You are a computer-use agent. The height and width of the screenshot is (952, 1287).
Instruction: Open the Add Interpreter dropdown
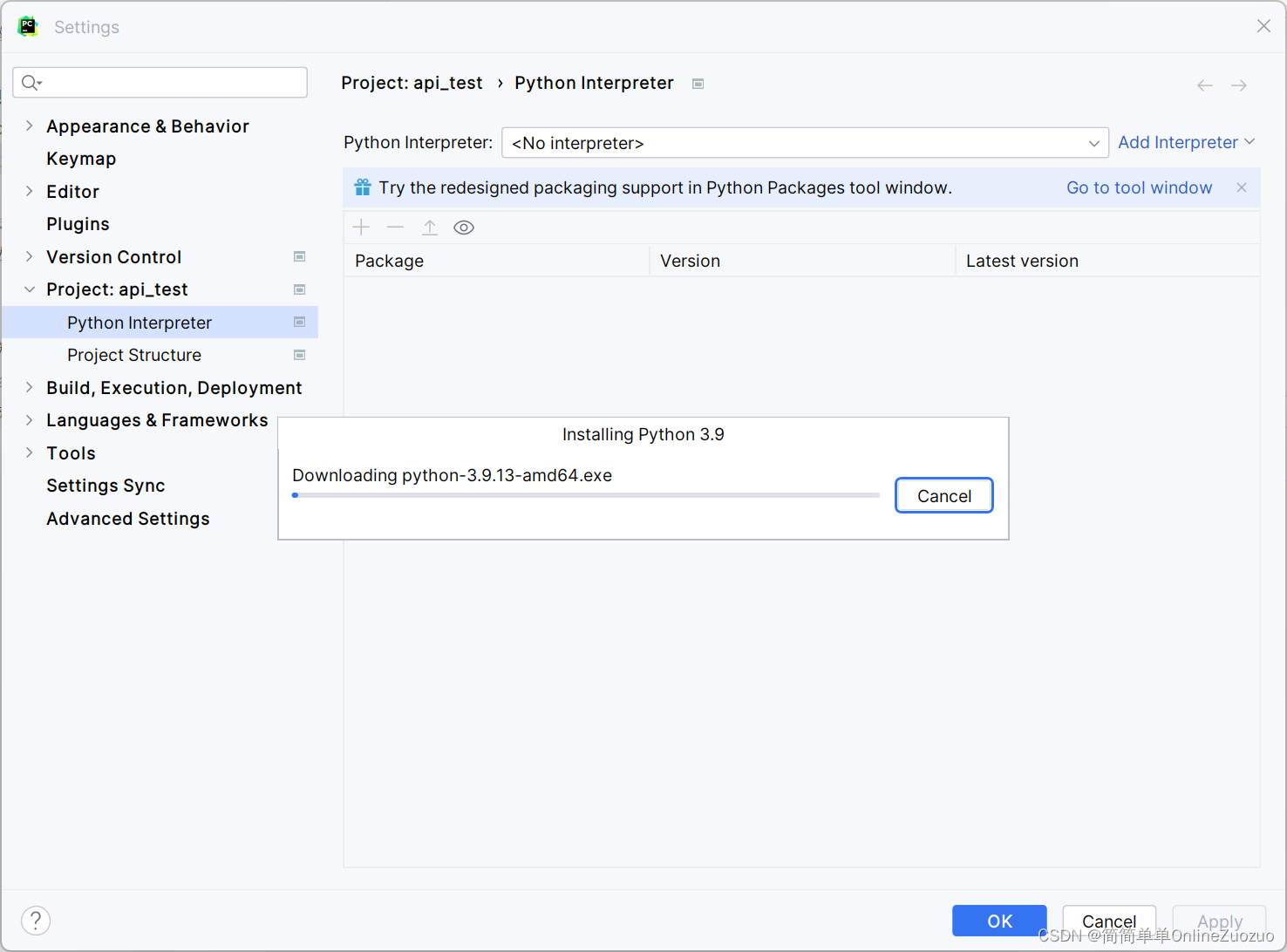pyautogui.click(x=1186, y=142)
